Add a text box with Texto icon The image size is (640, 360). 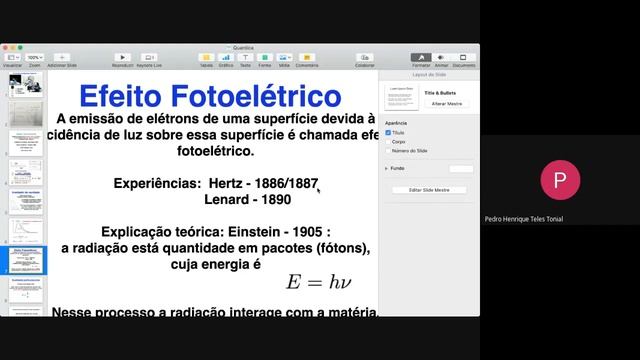245,58
